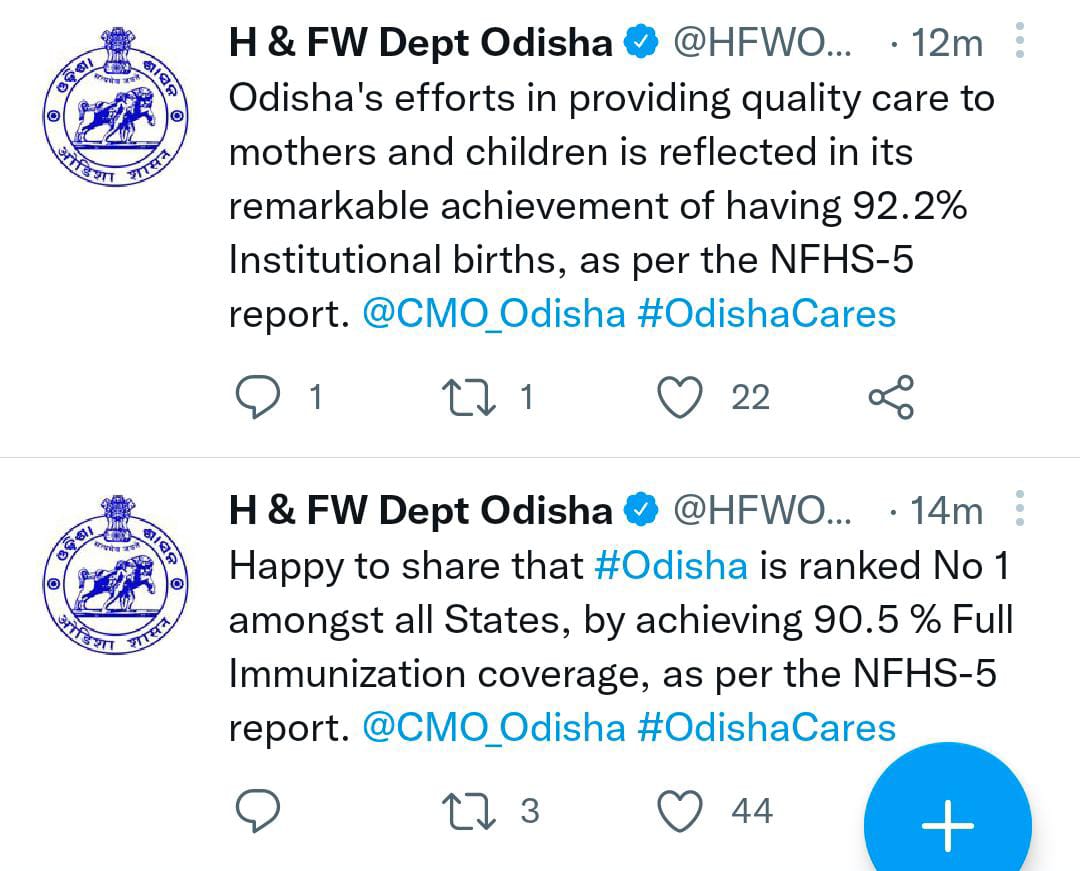Retweet the tweet with 3 retweets
Image resolution: width=1080 pixels, height=871 pixels.
[468, 811]
